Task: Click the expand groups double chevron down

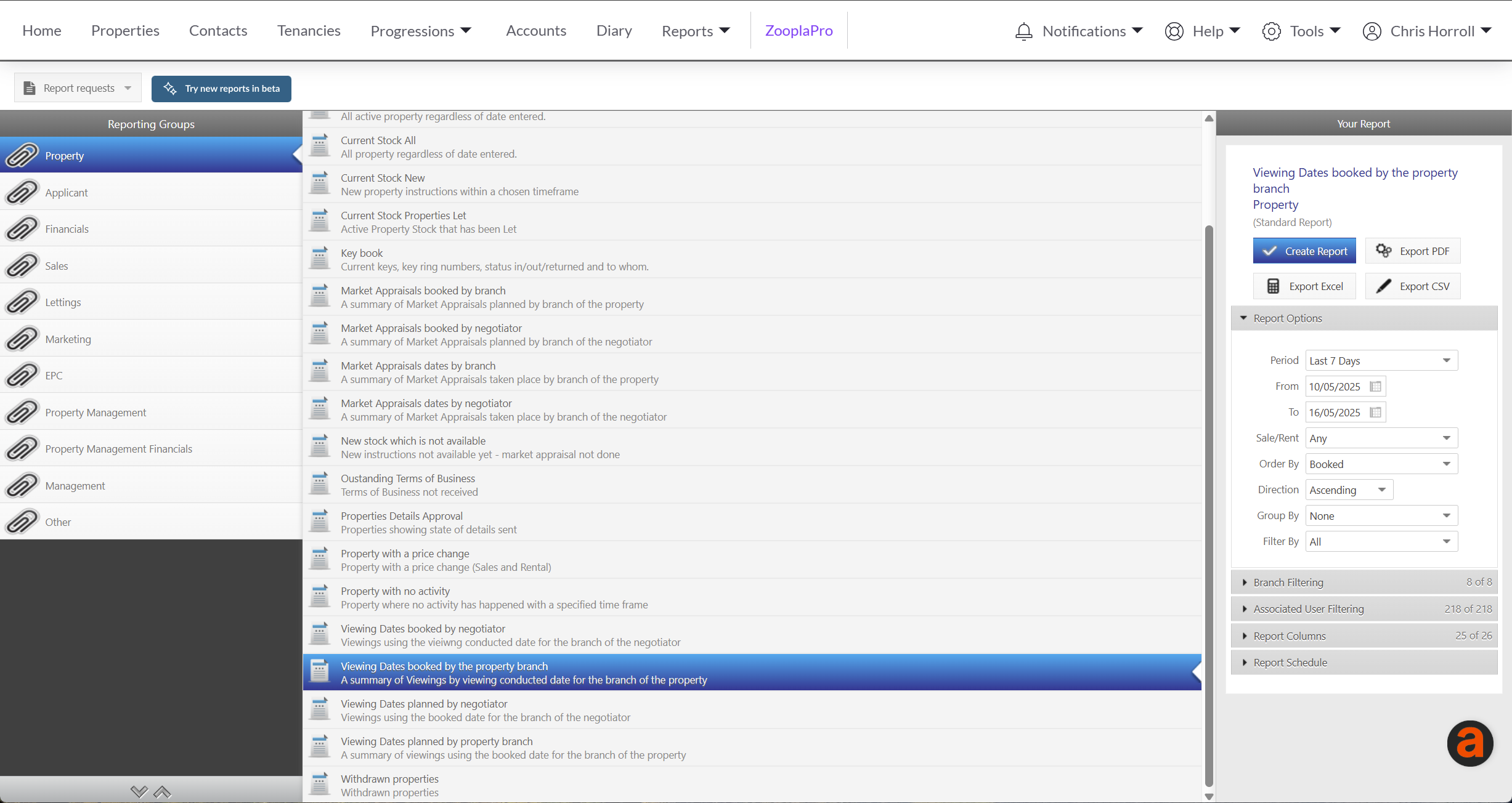Action: pos(139,791)
